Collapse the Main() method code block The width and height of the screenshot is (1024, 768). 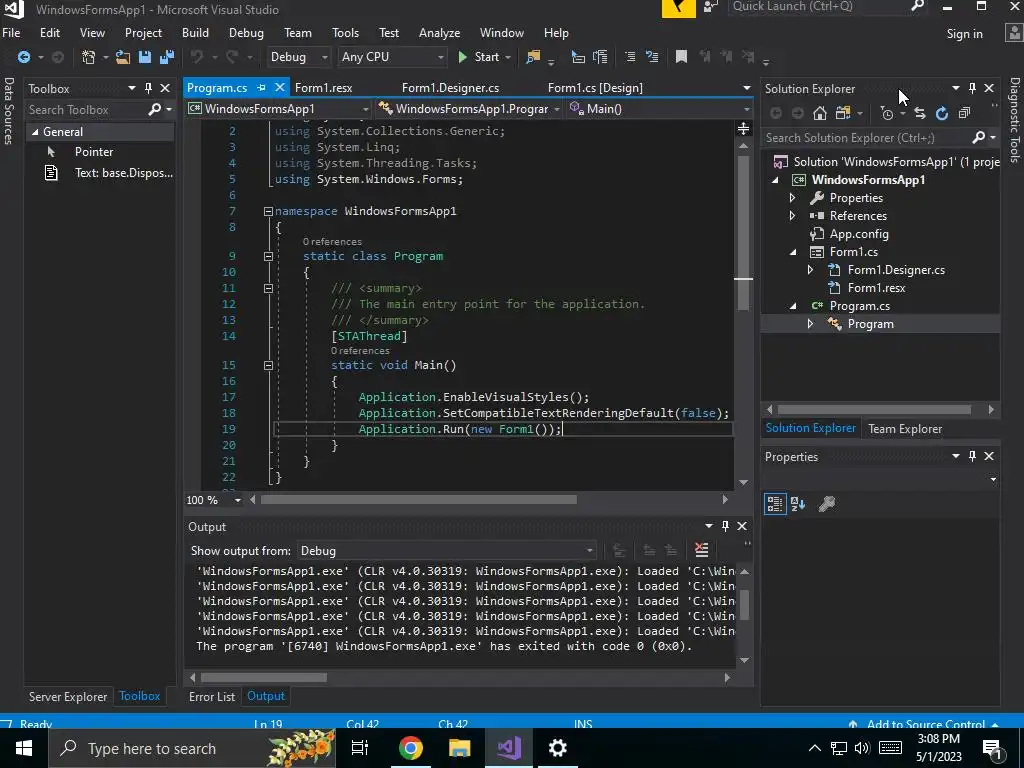[x=268, y=366]
